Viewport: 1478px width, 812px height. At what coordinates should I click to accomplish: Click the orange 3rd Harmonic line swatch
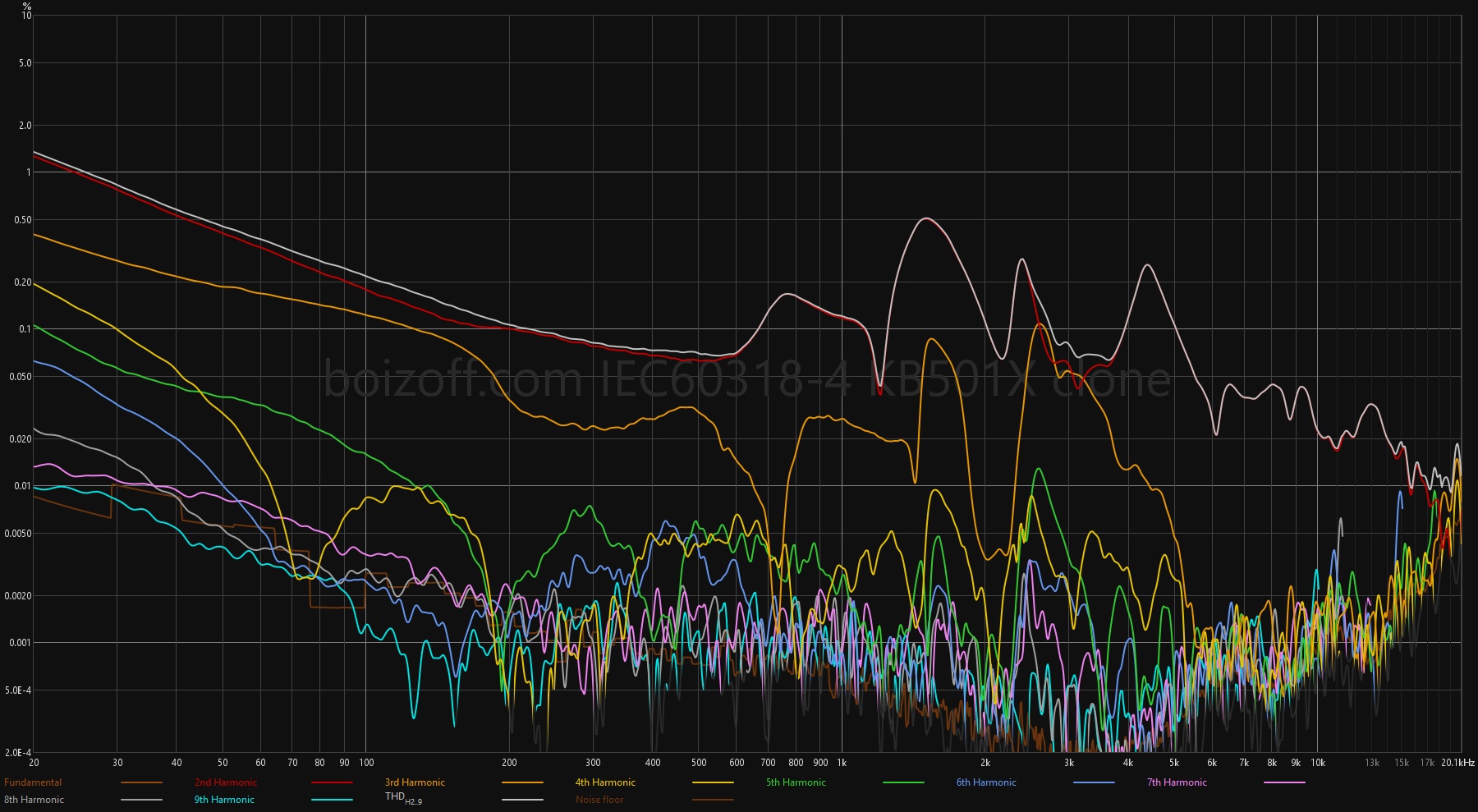[522, 783]
